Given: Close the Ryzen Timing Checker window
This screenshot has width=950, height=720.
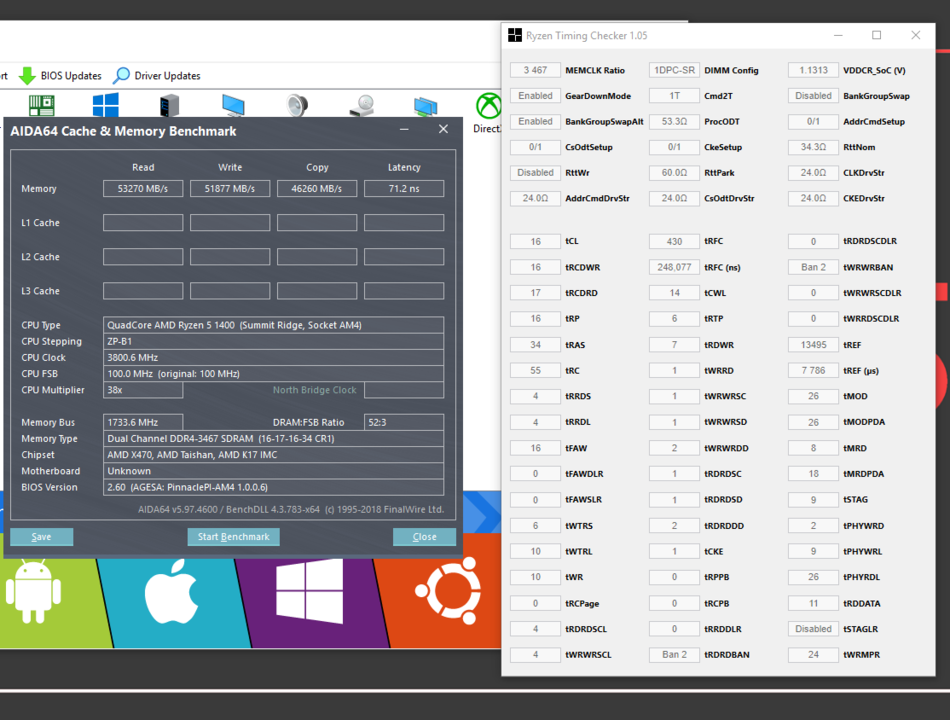Looking at the screenshot, I should (x=915, y=35).
